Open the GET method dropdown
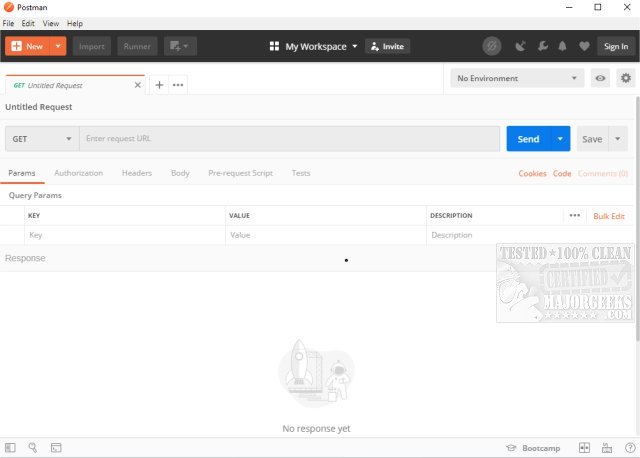Viewport: 640px width, 458px height. pos(42,139)
